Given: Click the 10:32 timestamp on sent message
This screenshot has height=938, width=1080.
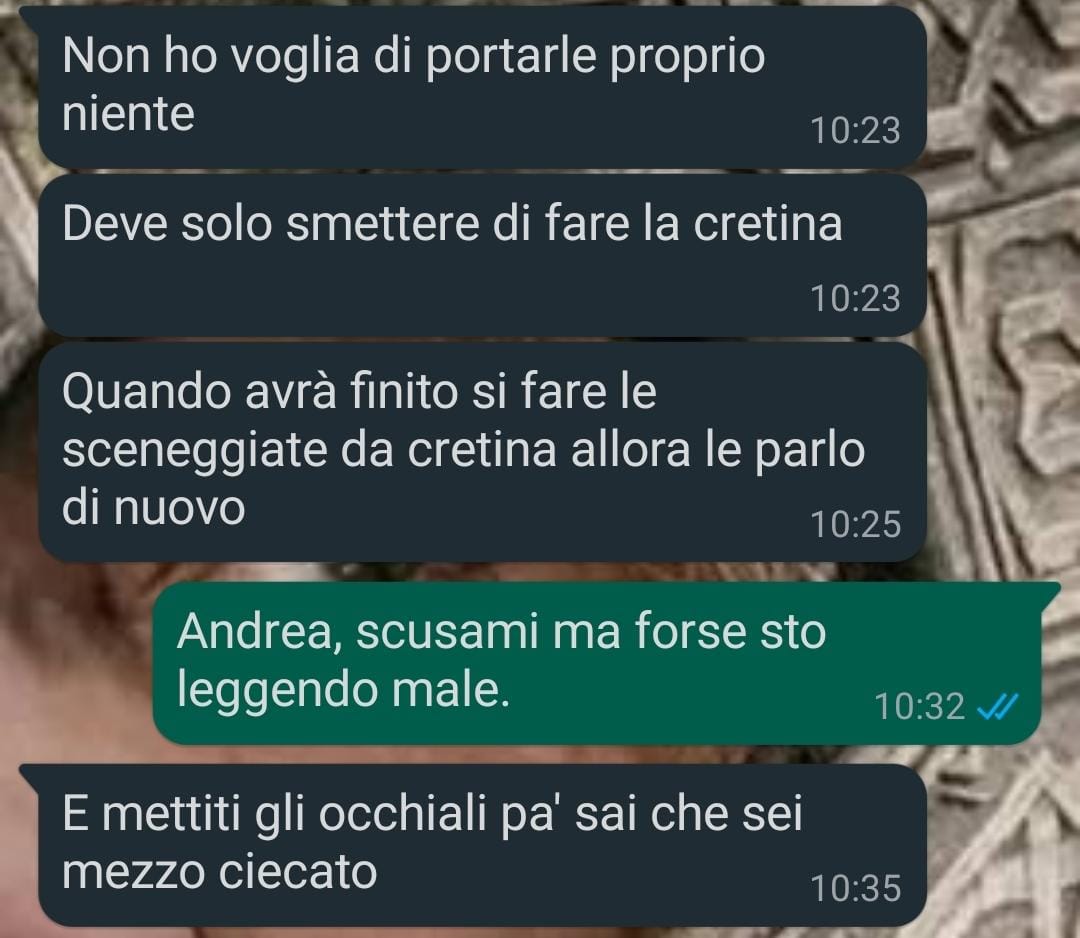Looking at the screenshot, I should (920, 707).
